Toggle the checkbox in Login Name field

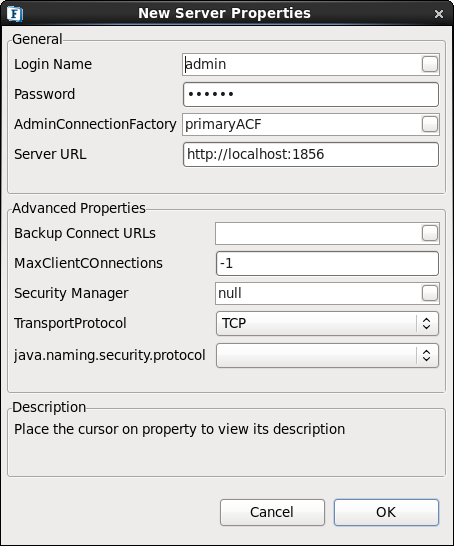(430, 64)
